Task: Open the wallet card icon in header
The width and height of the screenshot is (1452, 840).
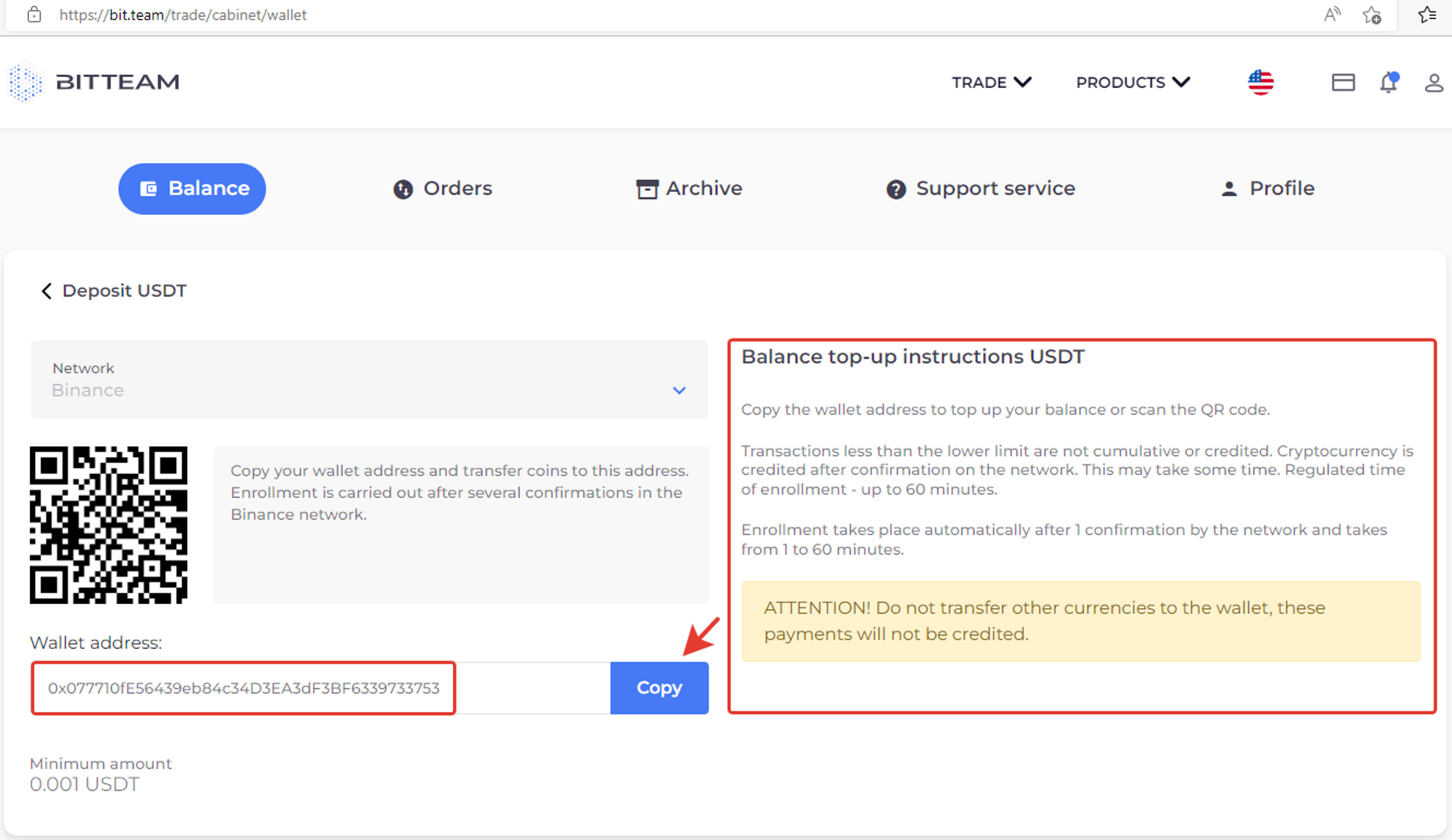Action: (x=1343, y=82)
